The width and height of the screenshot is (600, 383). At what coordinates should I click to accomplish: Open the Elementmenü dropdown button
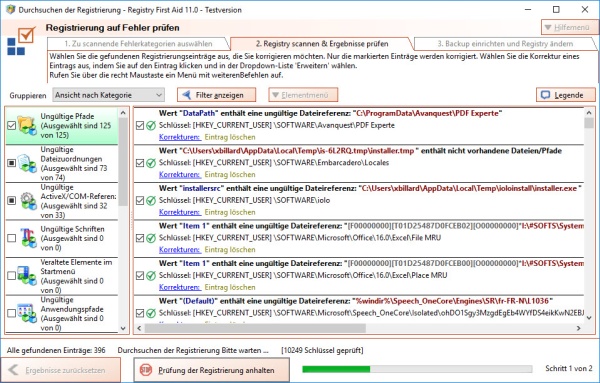(x=303, y=95)
